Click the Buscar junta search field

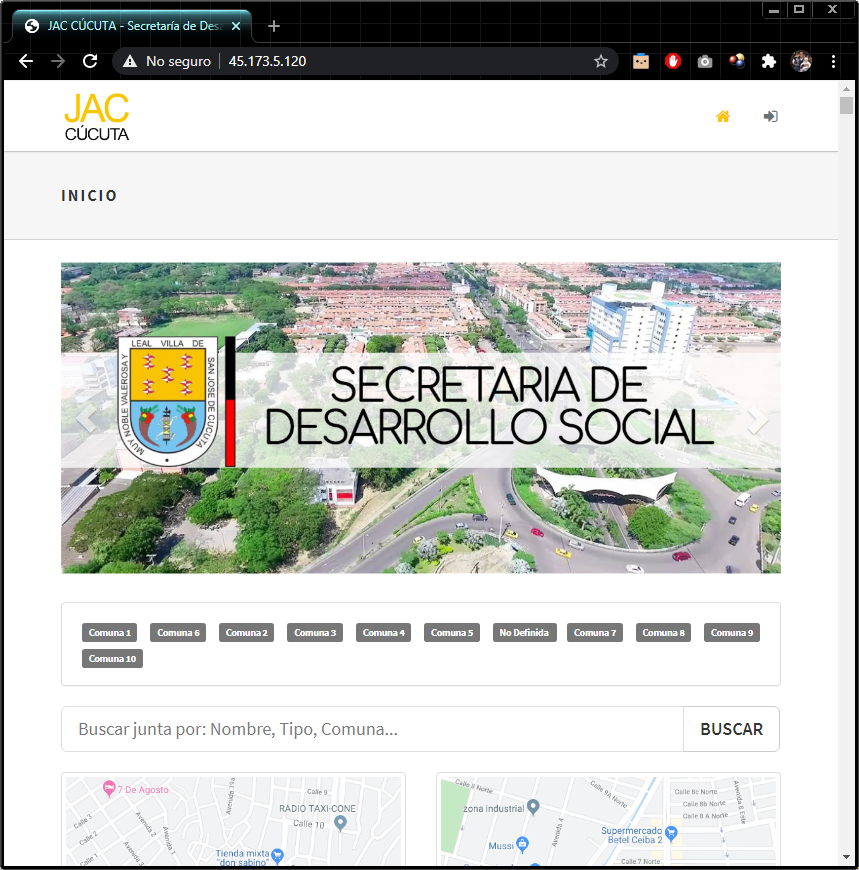coord(372,729)
